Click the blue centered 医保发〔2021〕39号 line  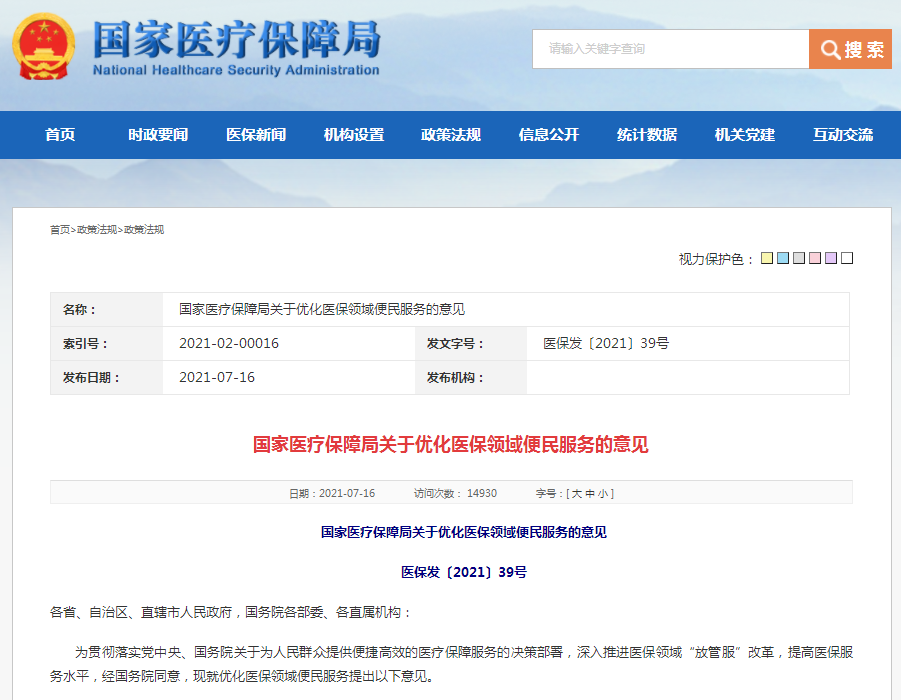click(464, 572)
